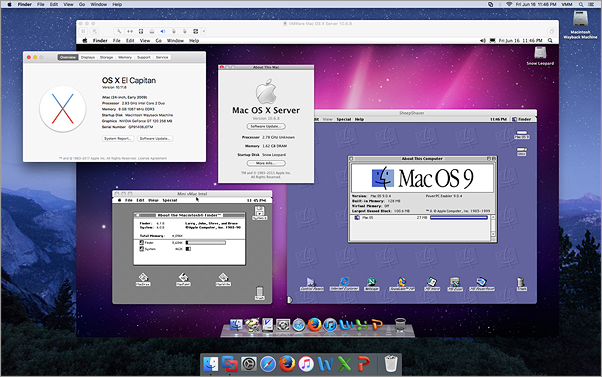Click the host menu bar clock
The width and height of the screenshot is (602, 377).
click(x=536, y=4)
